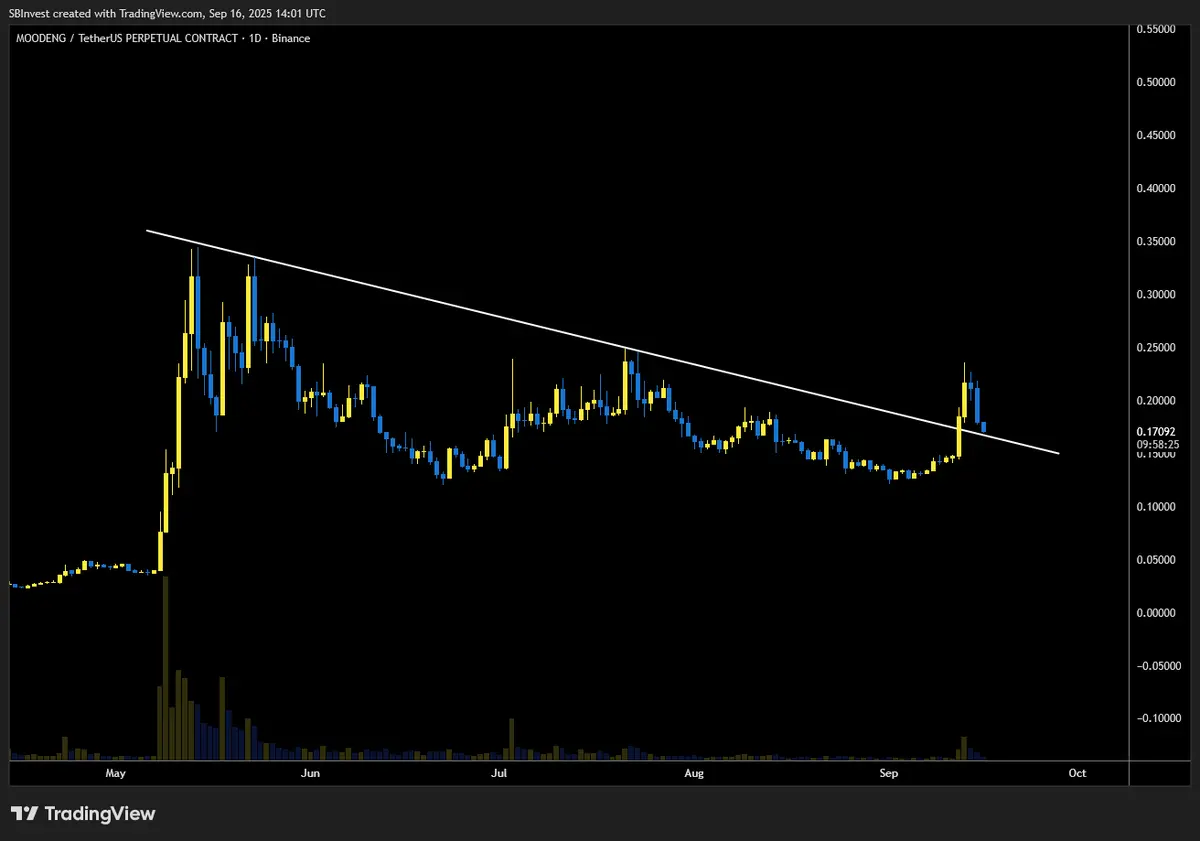The image size is (1200, 841).
Task: Click the May label on time axis
Action: tap(116, 773)
